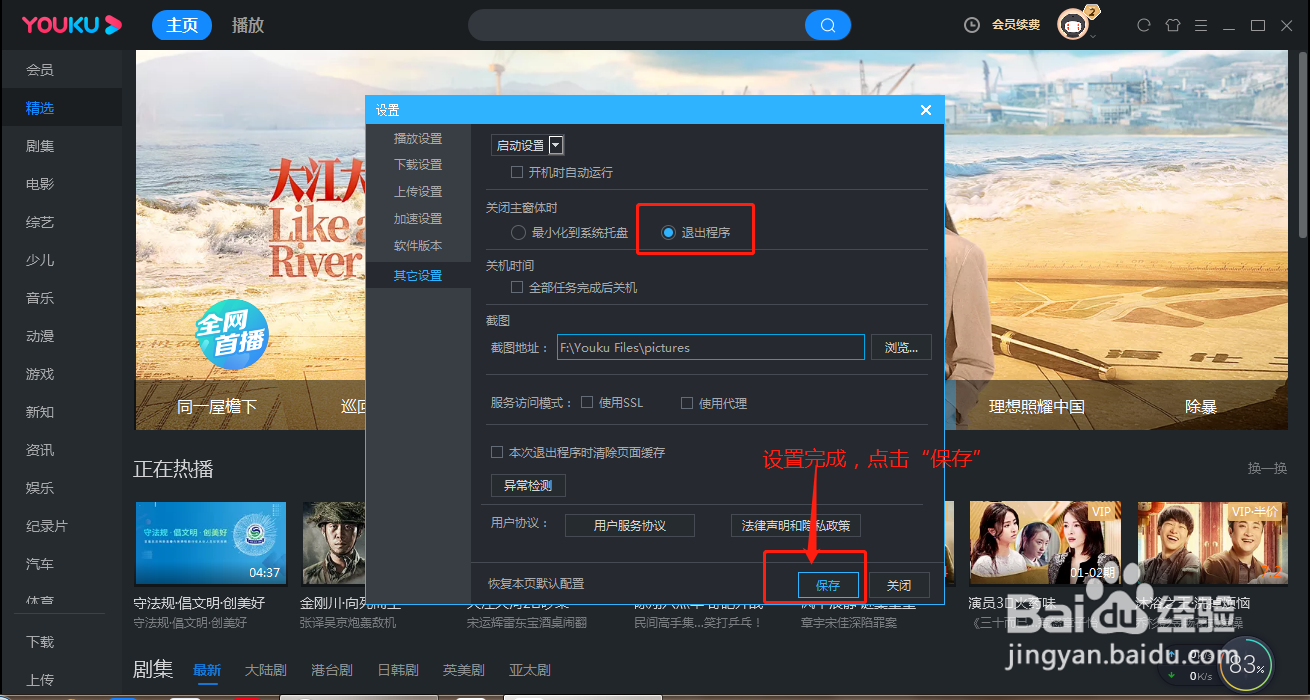Open 软件版本 settings section
Screen dimensions: 1310x700
(x=418, y=246)
